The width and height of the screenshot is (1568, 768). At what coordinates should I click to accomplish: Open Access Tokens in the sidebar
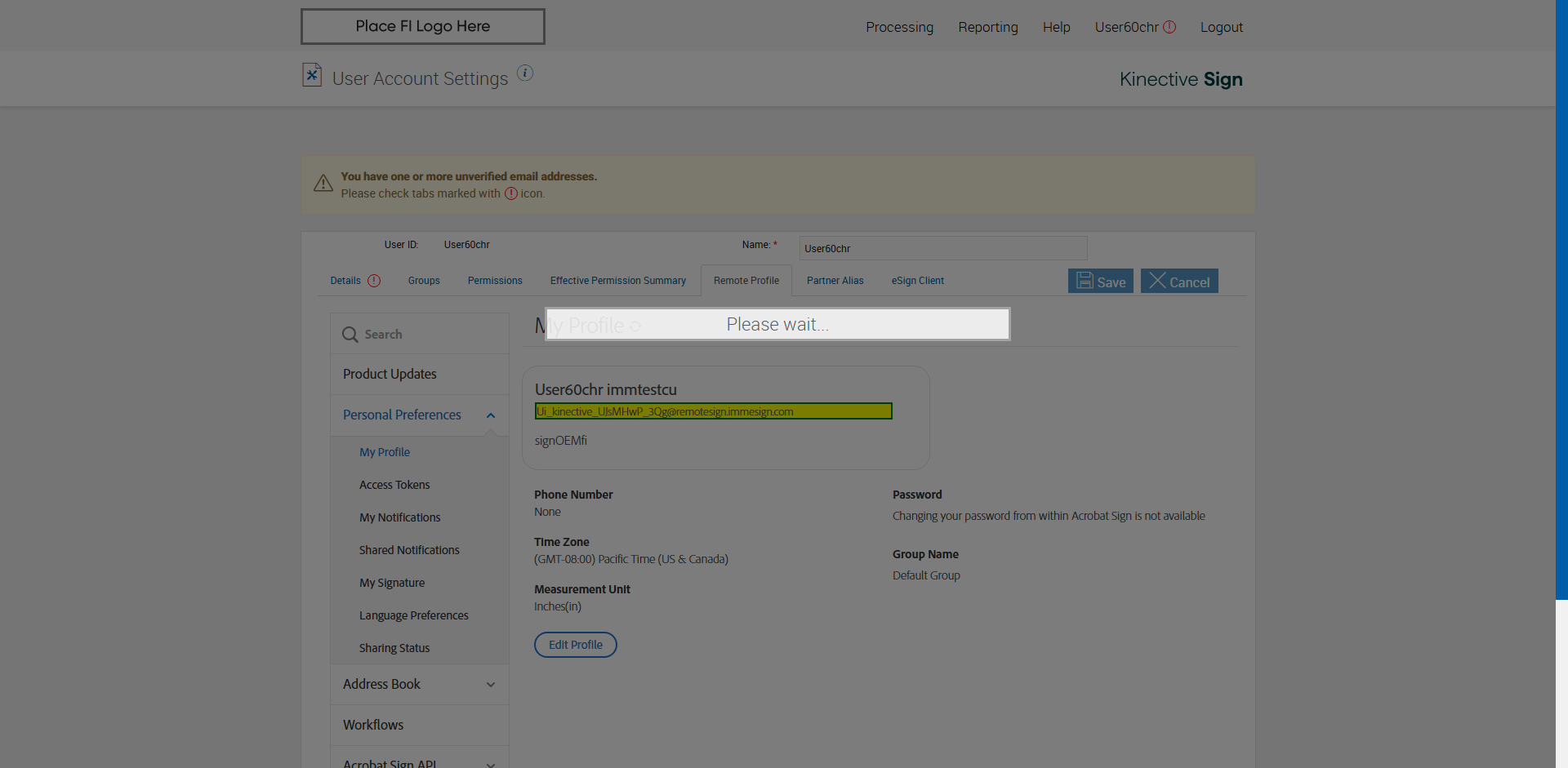pyautogui.click(x=394, y=485)
